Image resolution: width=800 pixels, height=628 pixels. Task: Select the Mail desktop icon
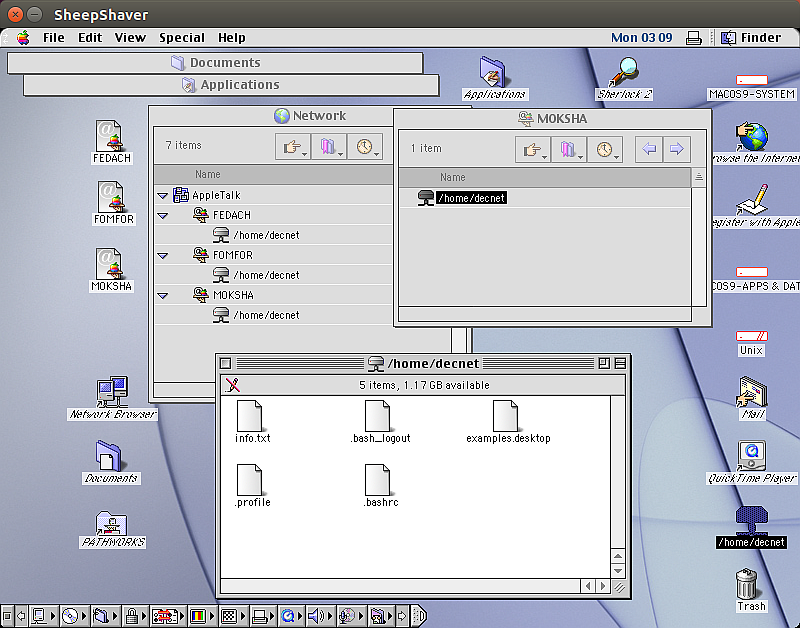(x=753, y=398)
